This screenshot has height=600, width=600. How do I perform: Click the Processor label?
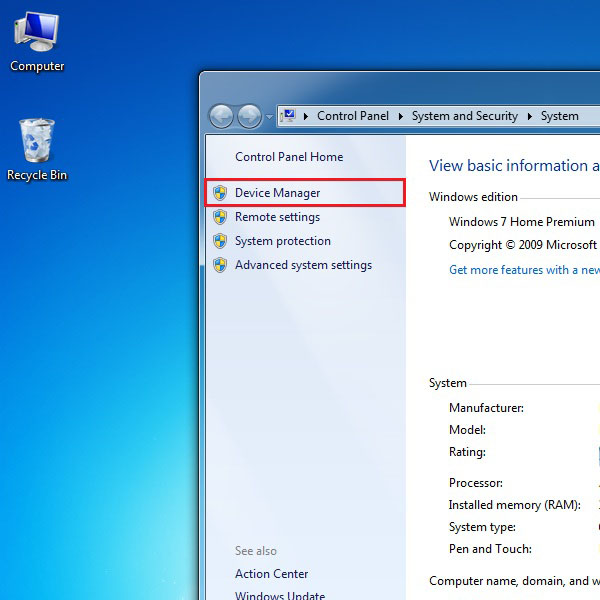(476, 483)
